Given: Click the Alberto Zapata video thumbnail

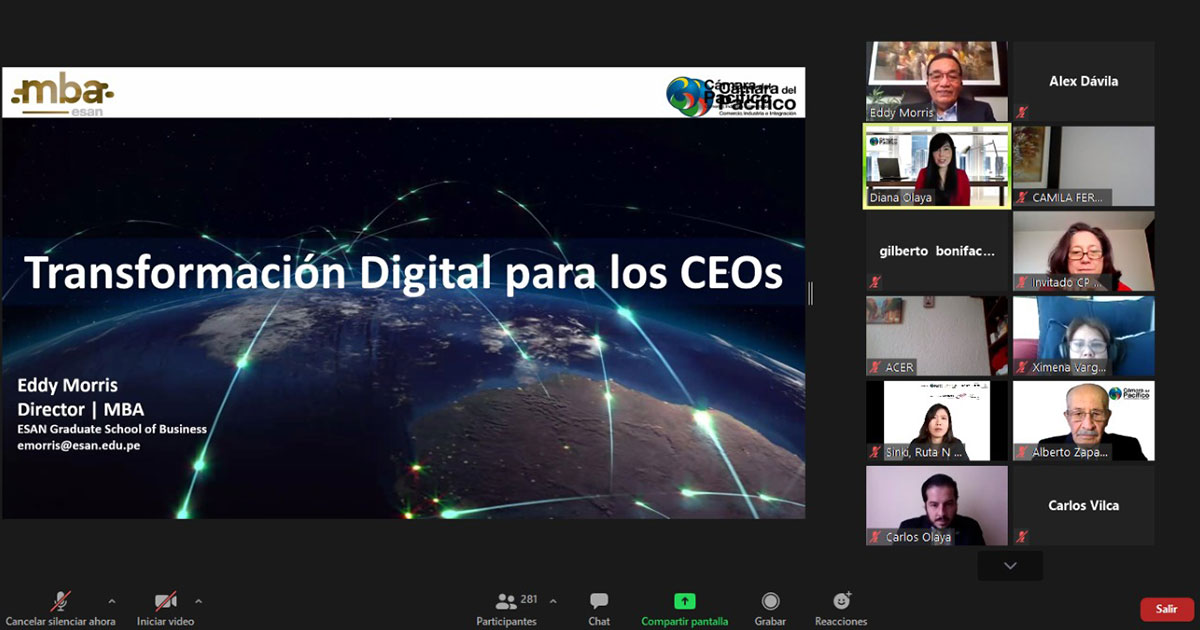Looking at the screenshot, I should click(1083, 421).
